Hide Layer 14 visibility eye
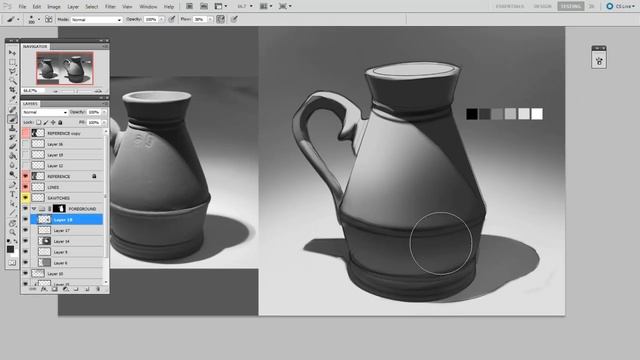This screenshot has height=360, width=640. pos(25,241)
